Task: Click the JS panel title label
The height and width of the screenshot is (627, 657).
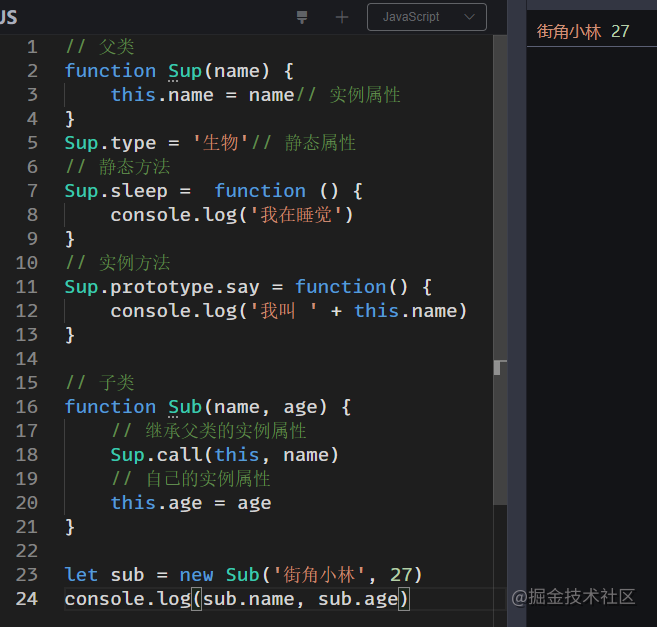Action: [x=8, y=17]
